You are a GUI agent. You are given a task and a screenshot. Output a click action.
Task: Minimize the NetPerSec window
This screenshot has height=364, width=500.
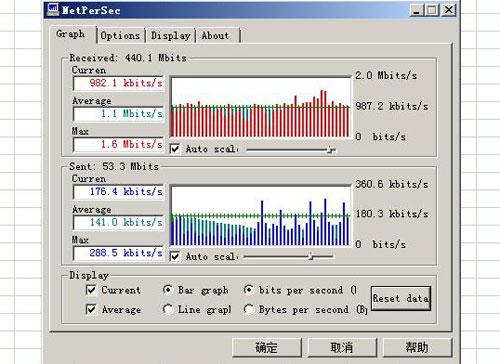coord(416,10)
